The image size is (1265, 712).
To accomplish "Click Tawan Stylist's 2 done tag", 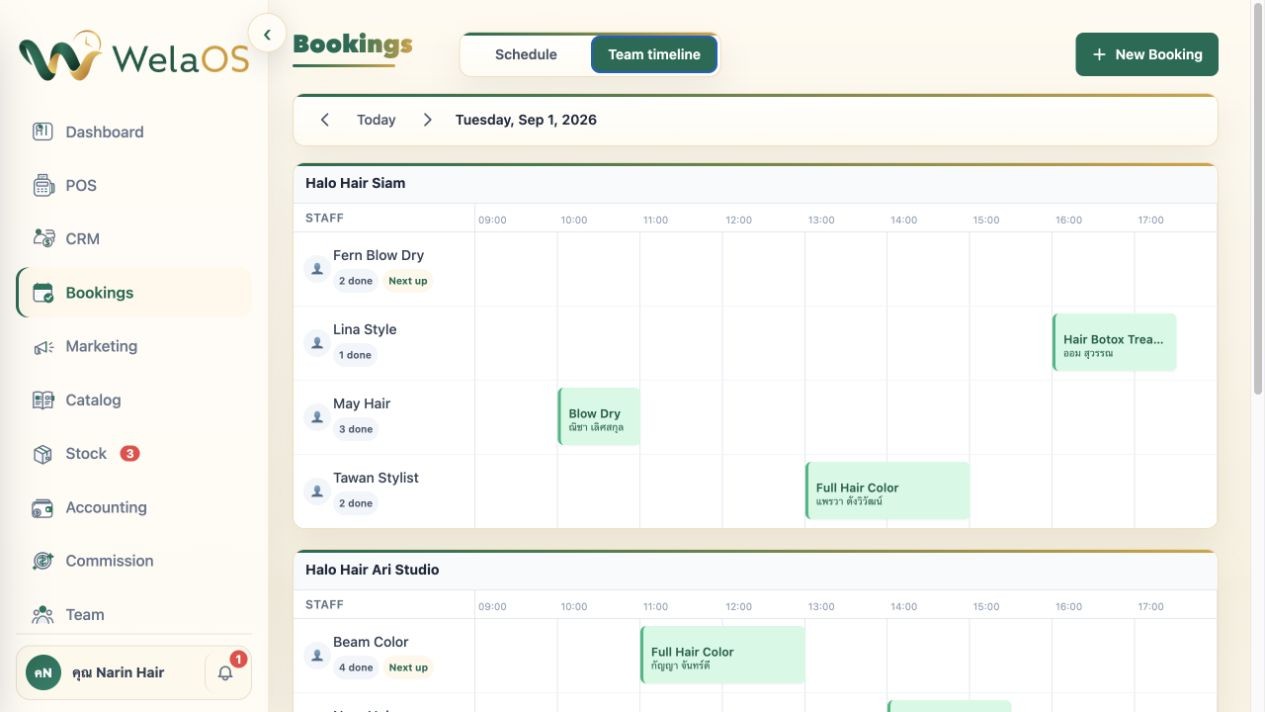I will 355,503.
